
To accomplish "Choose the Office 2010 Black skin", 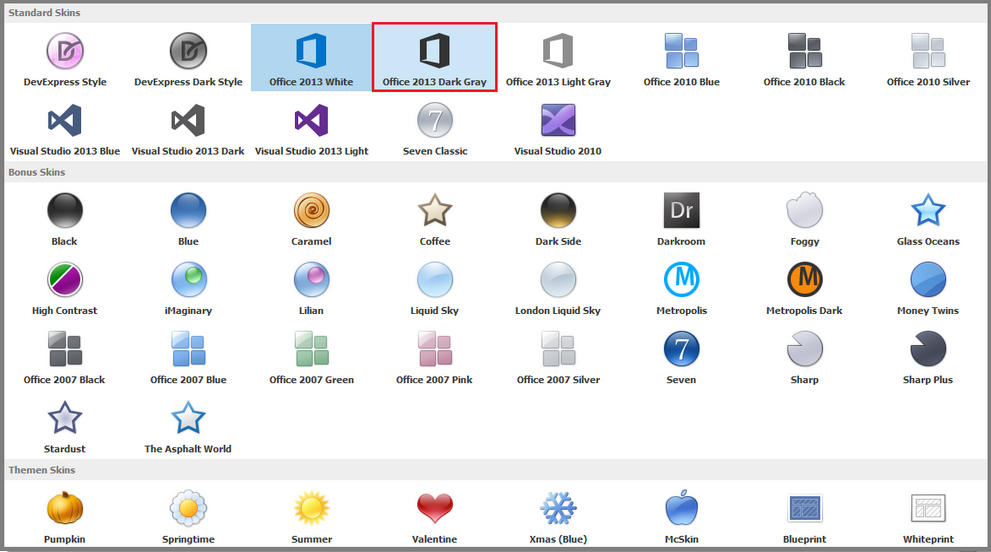I will pyautogui.click(x=805, y=58).
